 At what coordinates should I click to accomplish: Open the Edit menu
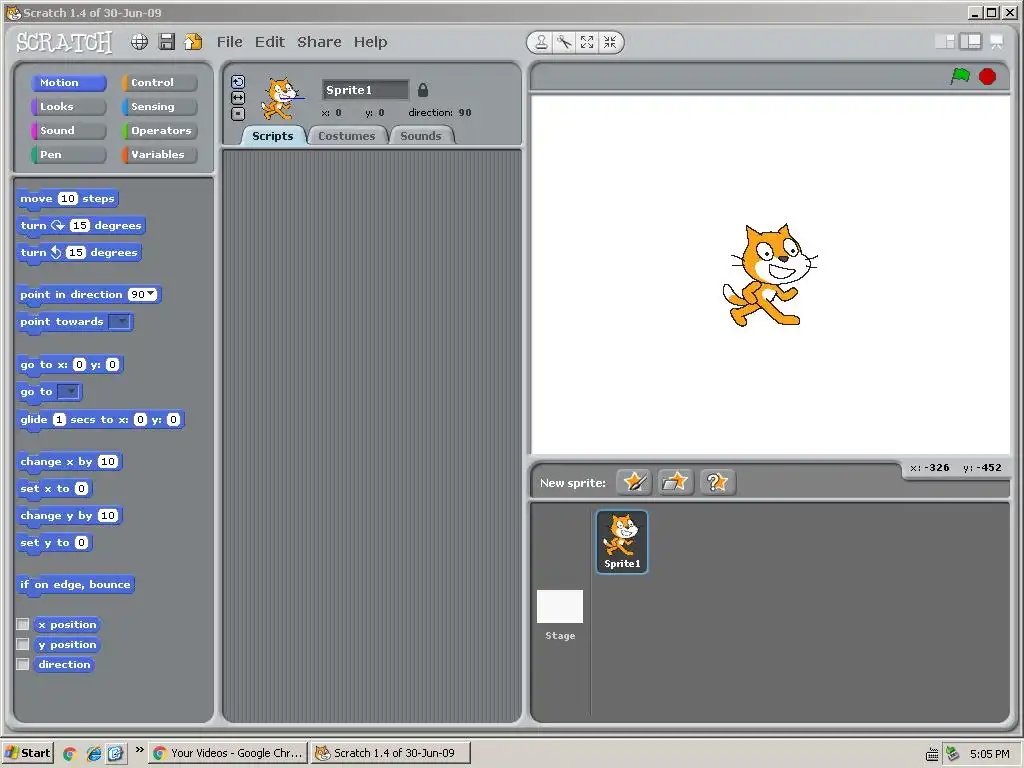click(270, 42)
